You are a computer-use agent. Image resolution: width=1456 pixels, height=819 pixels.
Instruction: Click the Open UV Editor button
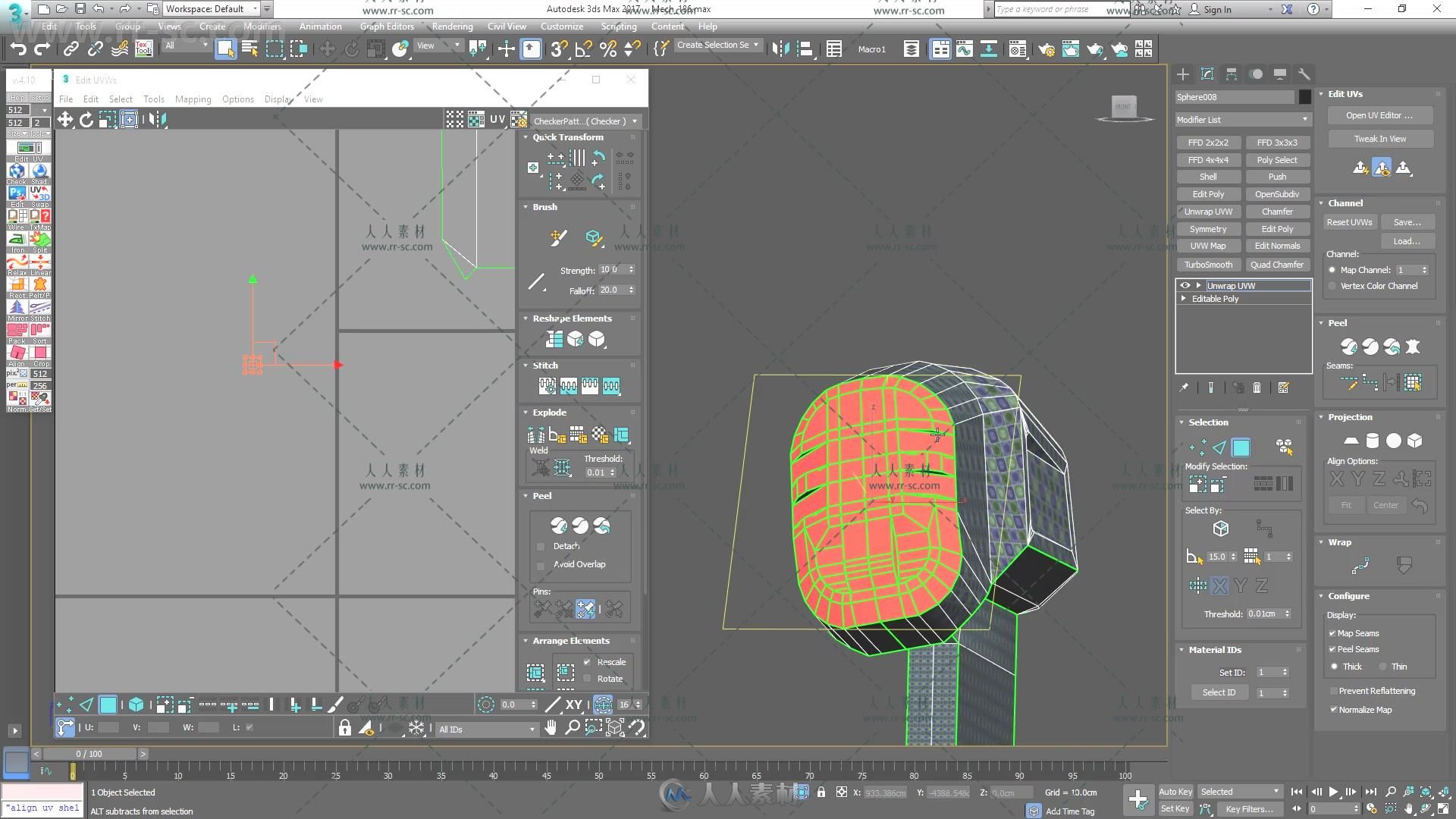[1379, 116]
